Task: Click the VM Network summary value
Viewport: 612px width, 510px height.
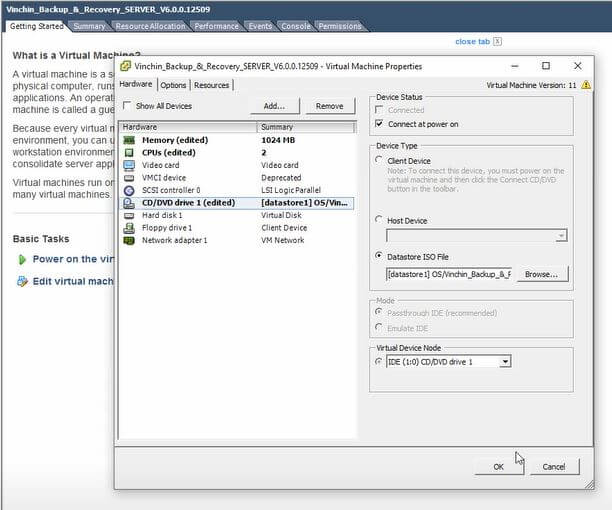Action: click(283, 240)
